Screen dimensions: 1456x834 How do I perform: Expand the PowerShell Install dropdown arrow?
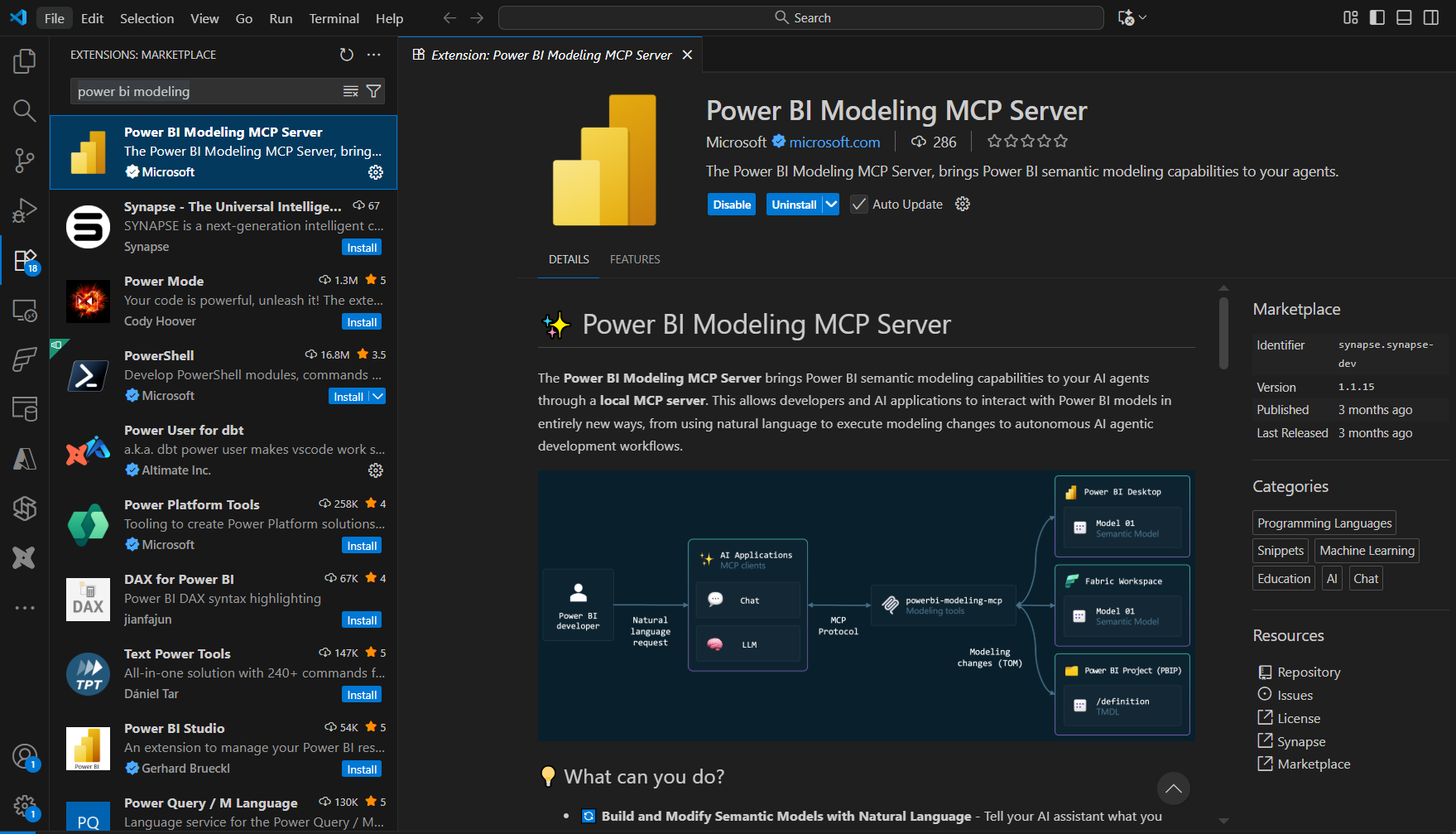click(377, 397)
